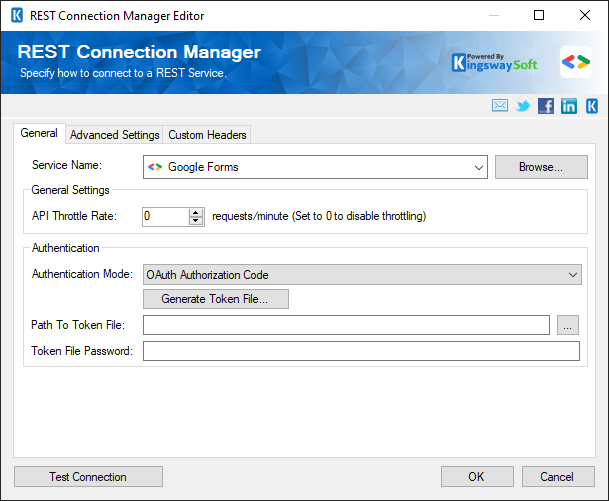Viewport: 609px width, 501px height.
Task: Click the Path To Token File field
Action: pos(346,325)
